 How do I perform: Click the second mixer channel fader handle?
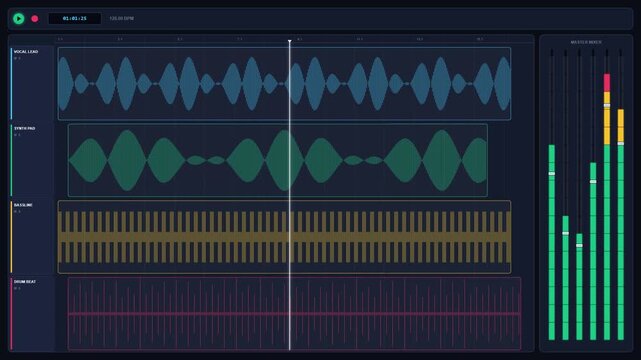click(x=565, y=233)
